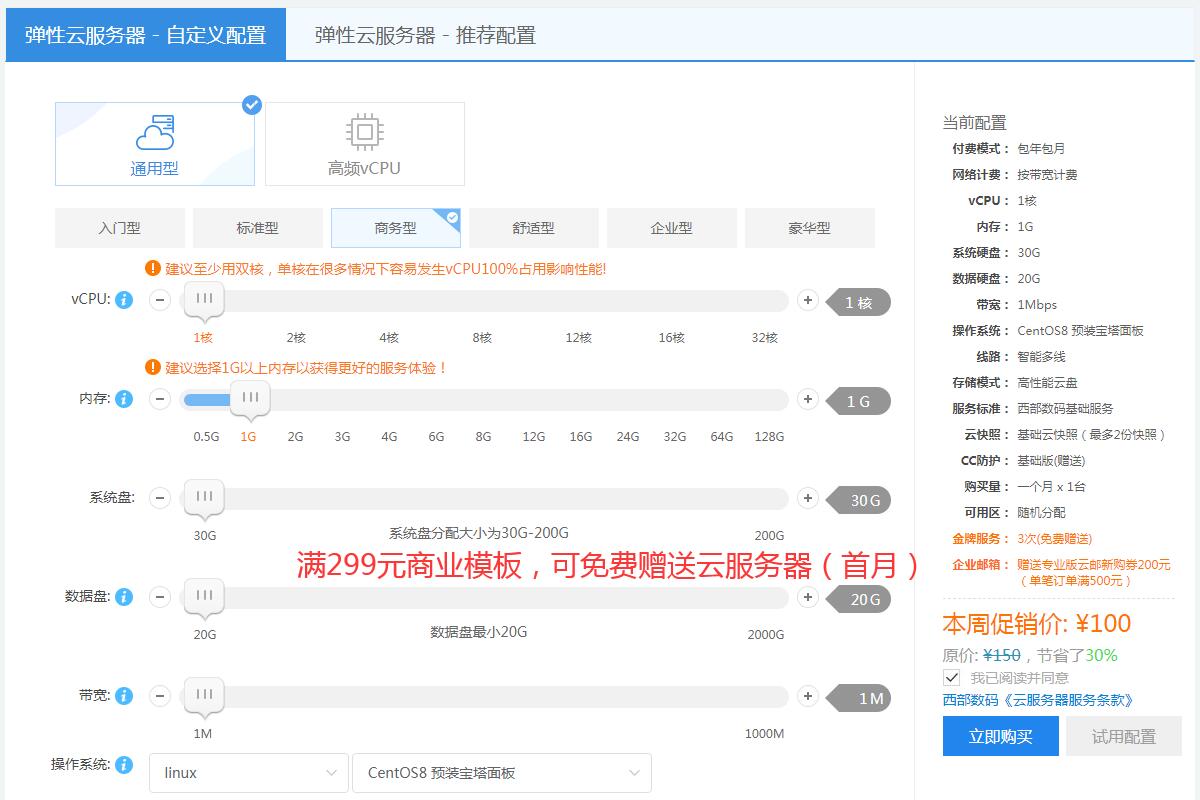Decrease 带宽 with the minus icon

tap(160, 696)
